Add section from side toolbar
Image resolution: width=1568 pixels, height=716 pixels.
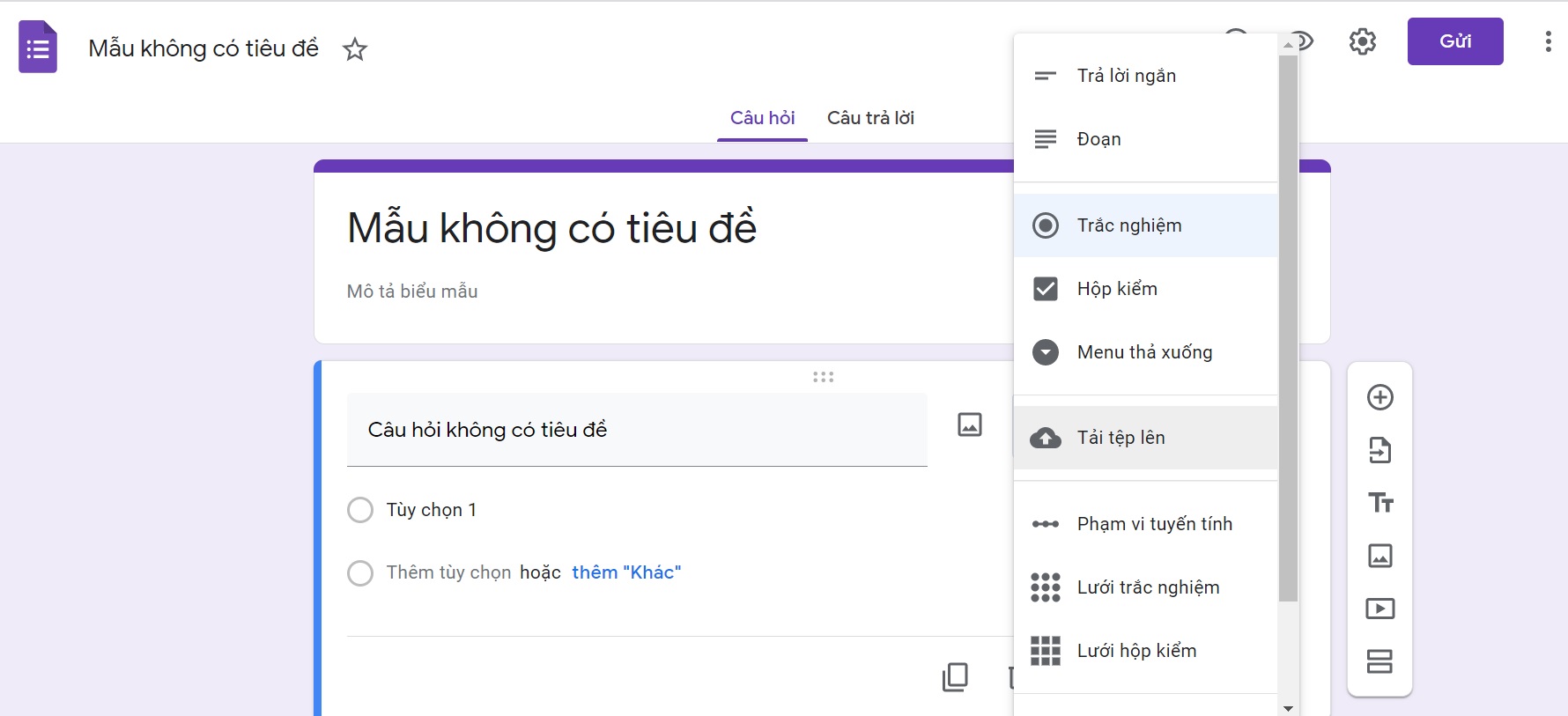pyautogui.click(x=1380, y=661)
